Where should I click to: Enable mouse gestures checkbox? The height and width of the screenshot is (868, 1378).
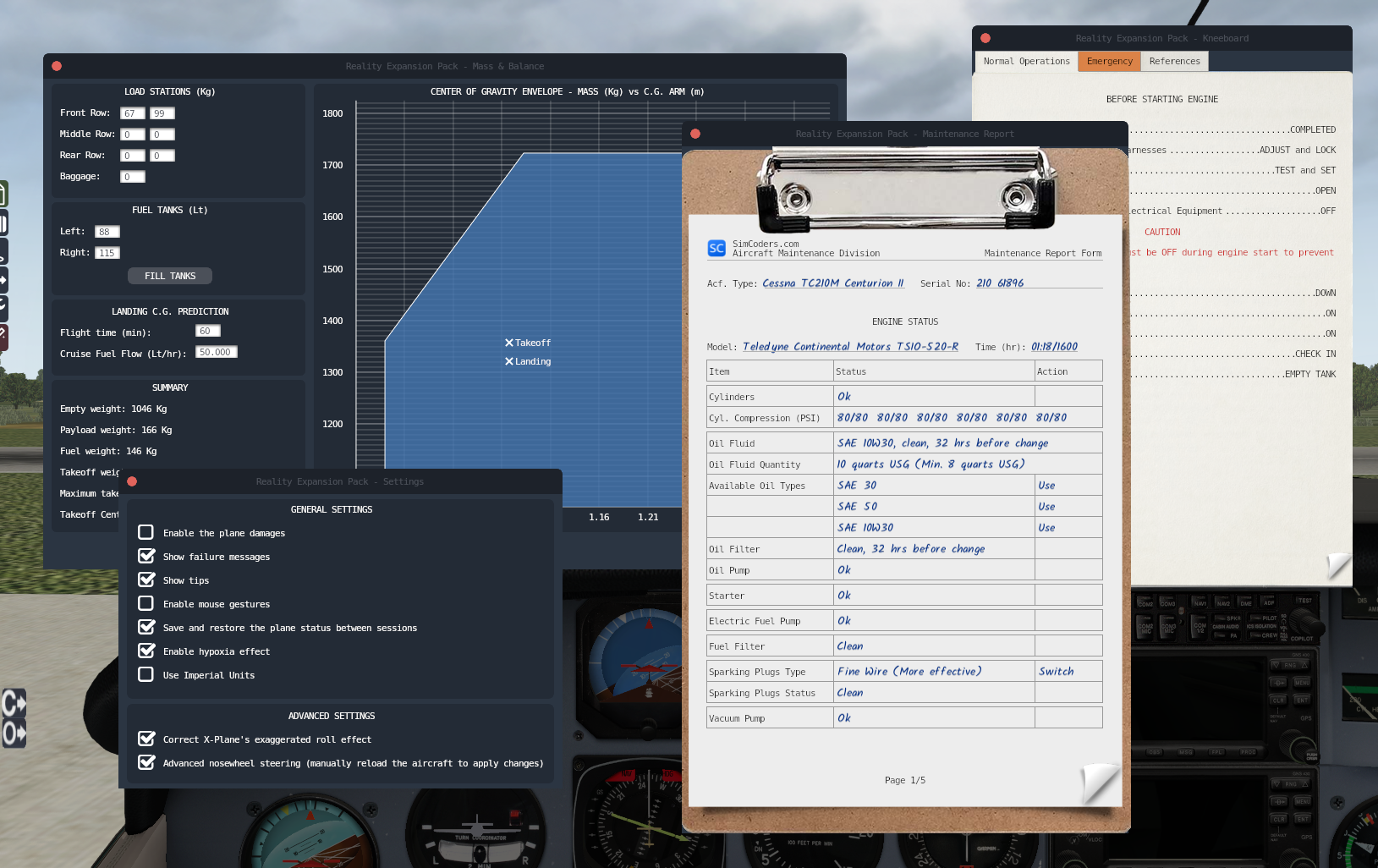[x=146, y=603]
